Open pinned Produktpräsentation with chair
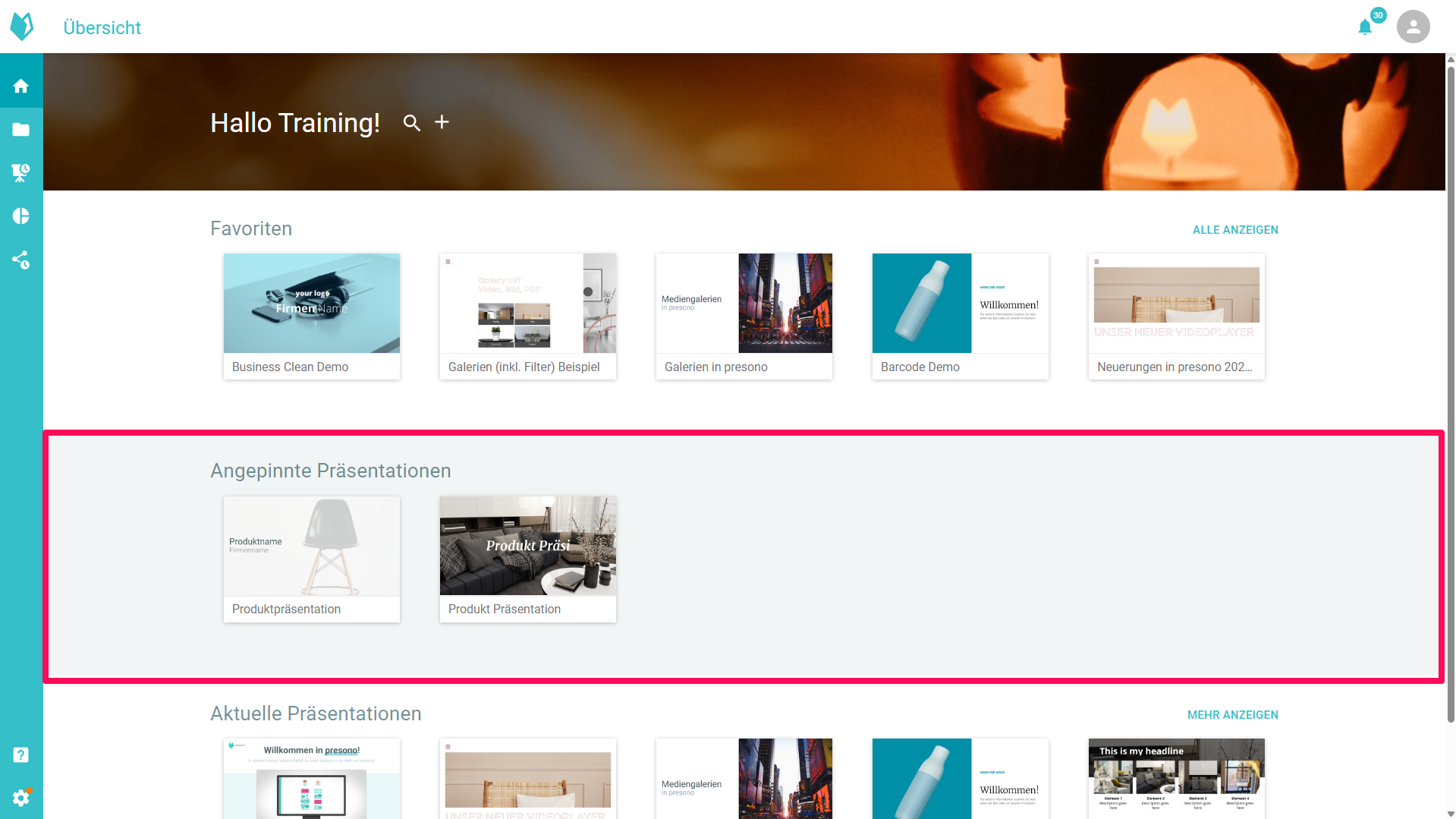The image size is (1456, 819). point(311,559)
